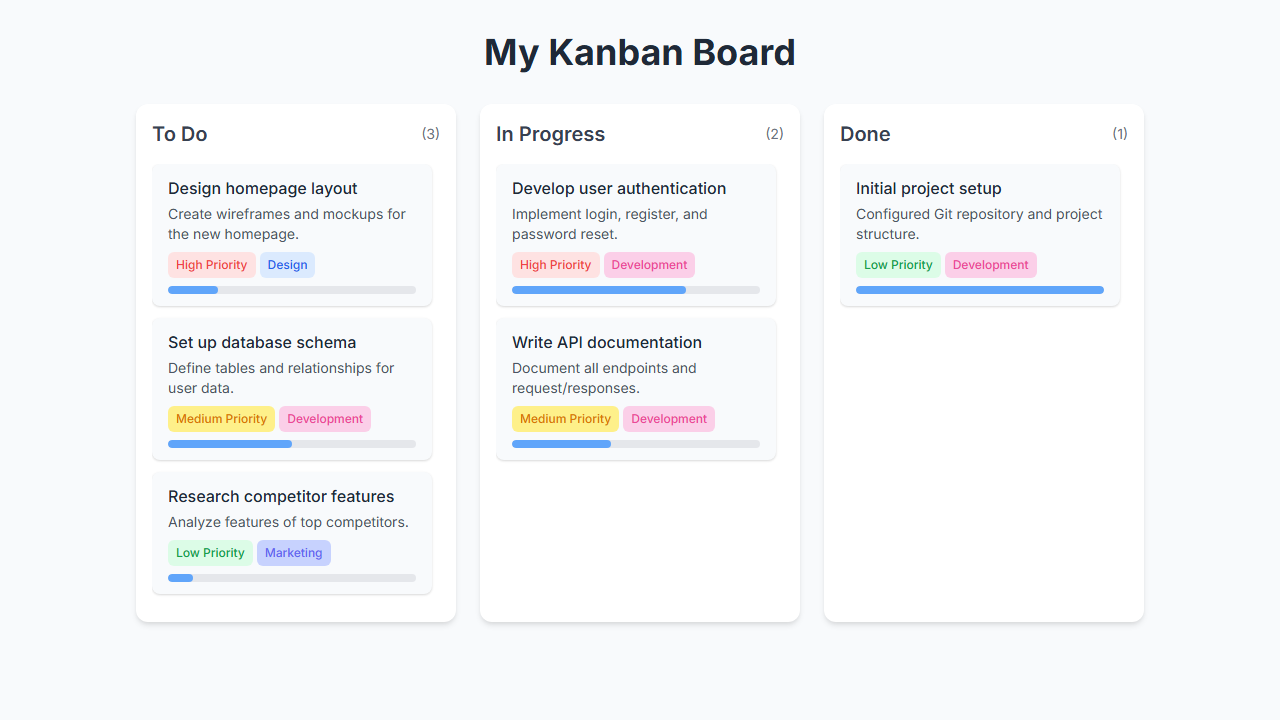Image resolution: width=1280 pixels, height=720 pixels.
Task: Click Low Priority tag on Research competitor card
Action: click(210, 553)
